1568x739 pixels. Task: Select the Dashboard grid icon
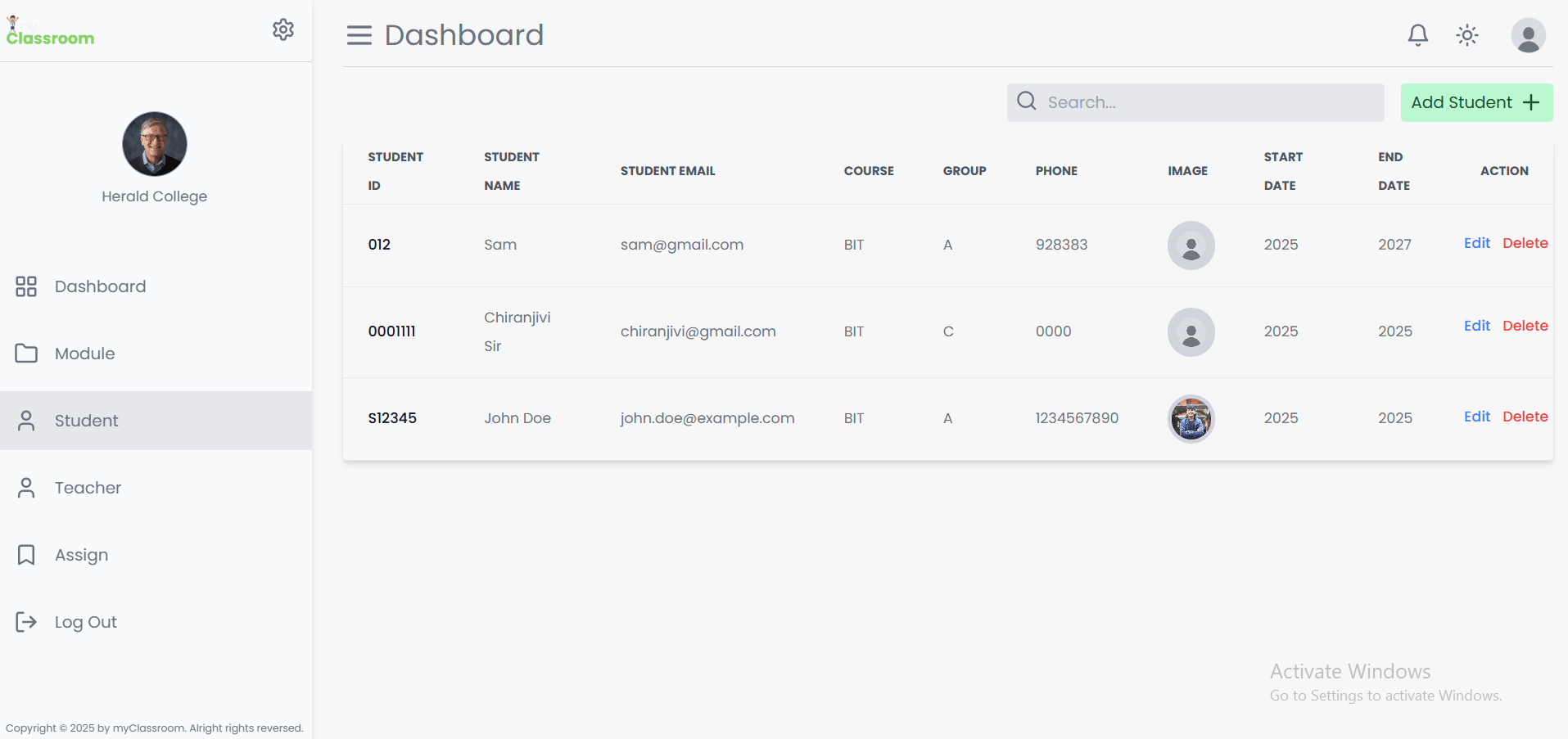pos(25,286)
